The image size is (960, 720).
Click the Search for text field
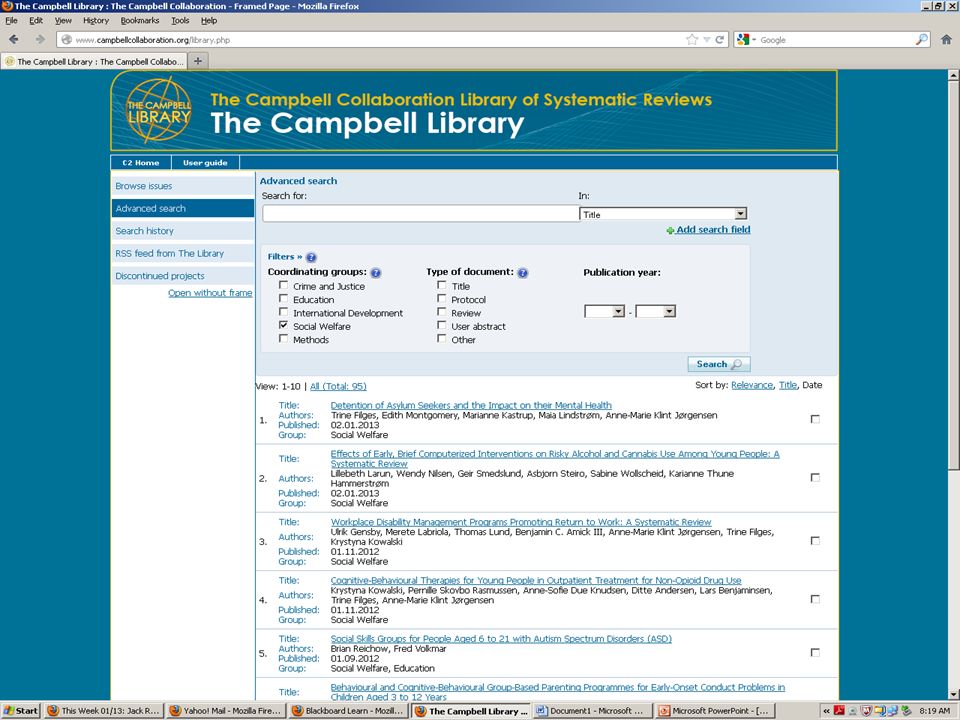421,214
